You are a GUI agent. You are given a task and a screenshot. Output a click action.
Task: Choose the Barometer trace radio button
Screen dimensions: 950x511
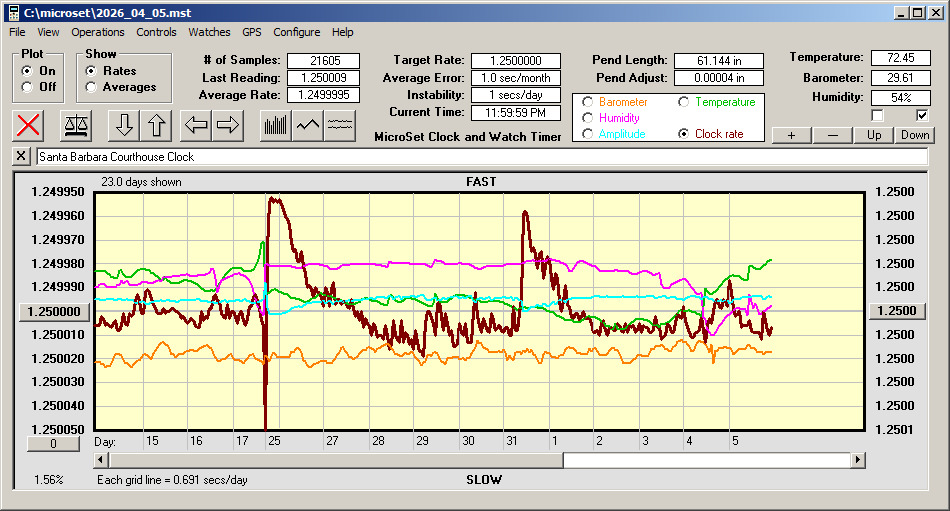588,102
